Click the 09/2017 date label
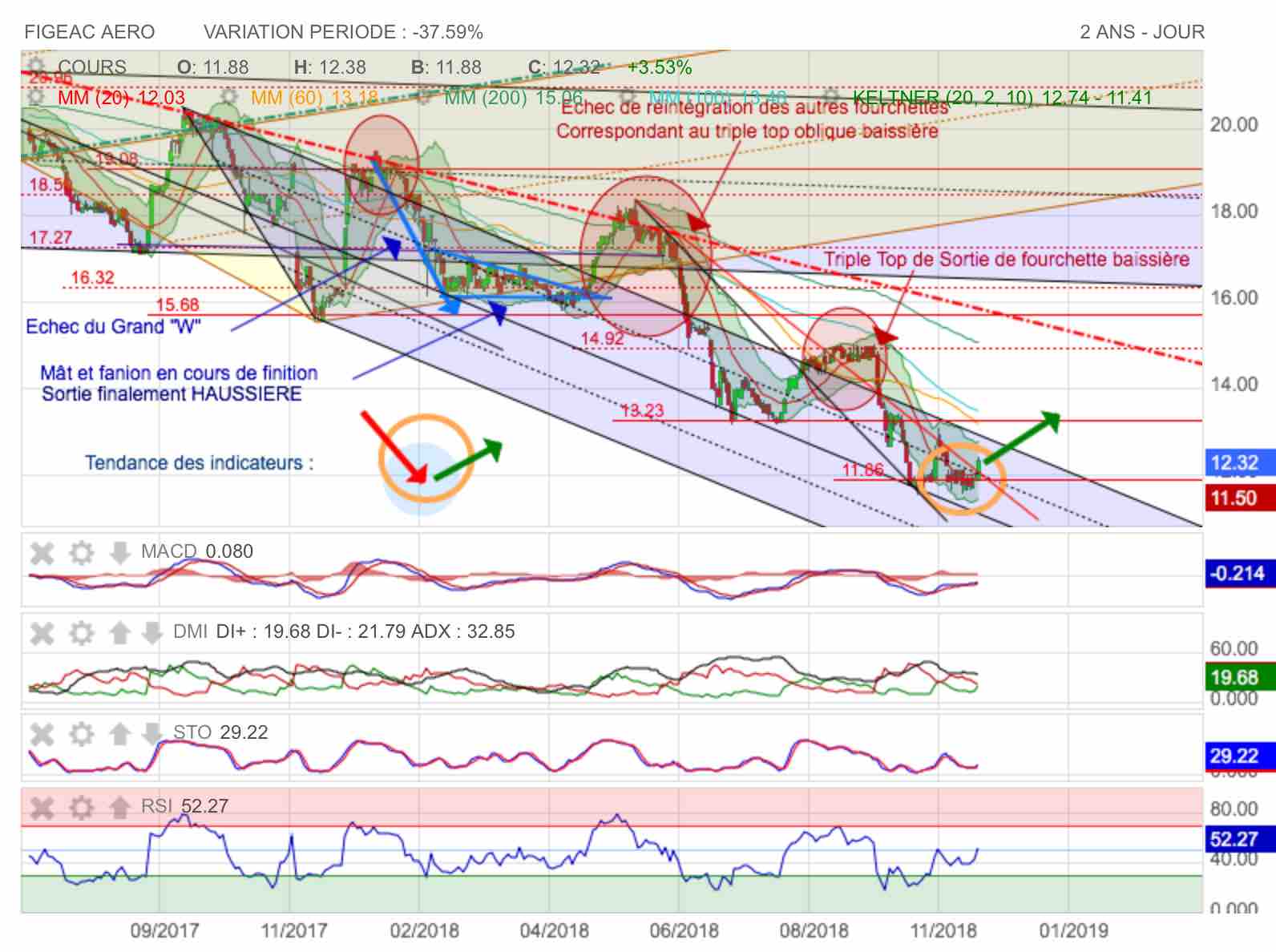The height and width of the screenshot is (952, 1276). pos(164,930)
